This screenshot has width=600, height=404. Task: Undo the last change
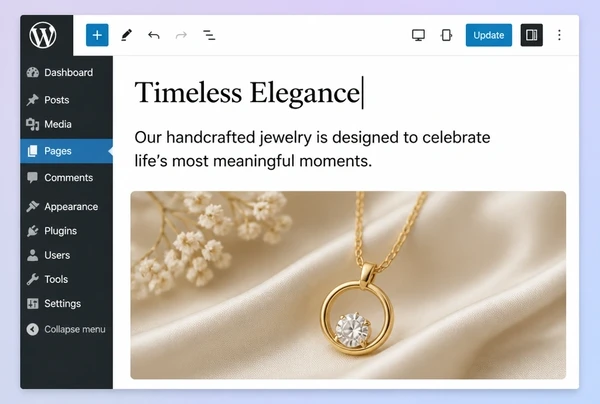click(154, 35)
